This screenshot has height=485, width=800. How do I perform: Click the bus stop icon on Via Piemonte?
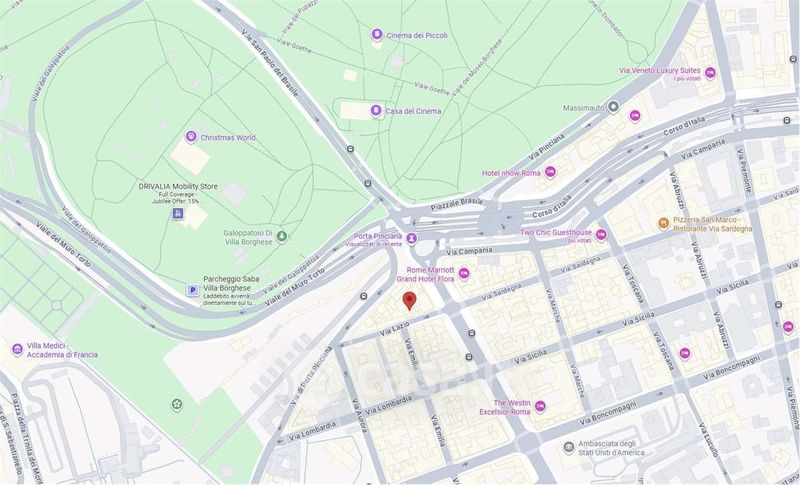point(778,305)
